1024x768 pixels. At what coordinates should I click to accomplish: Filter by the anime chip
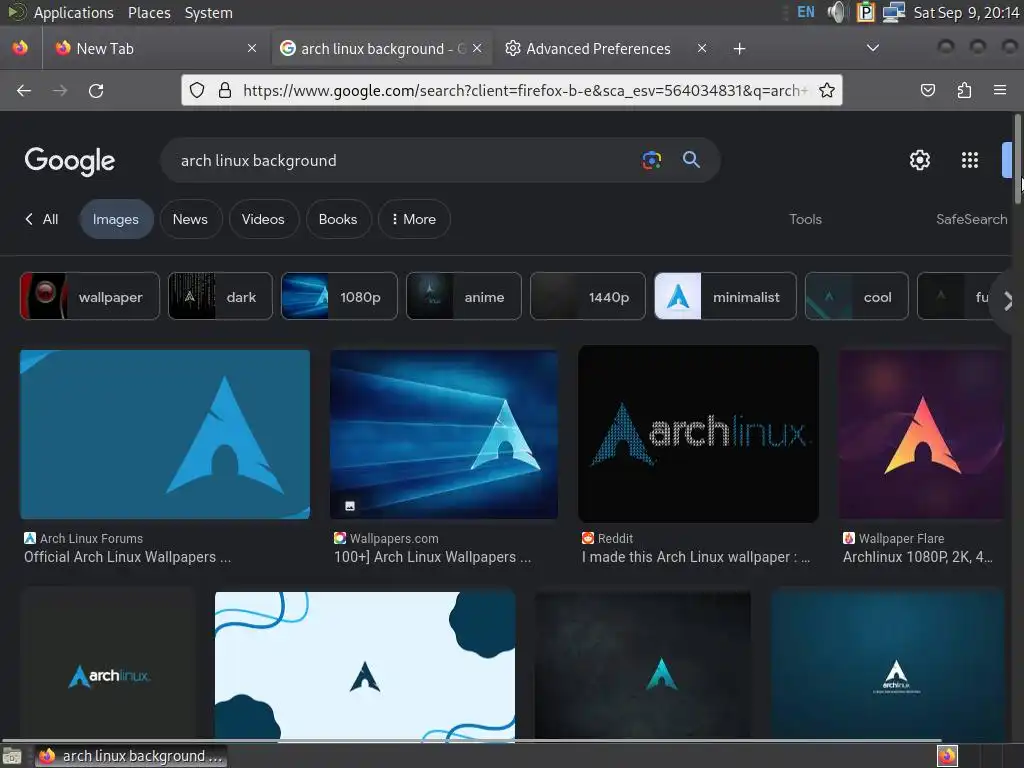coord(464,296)
